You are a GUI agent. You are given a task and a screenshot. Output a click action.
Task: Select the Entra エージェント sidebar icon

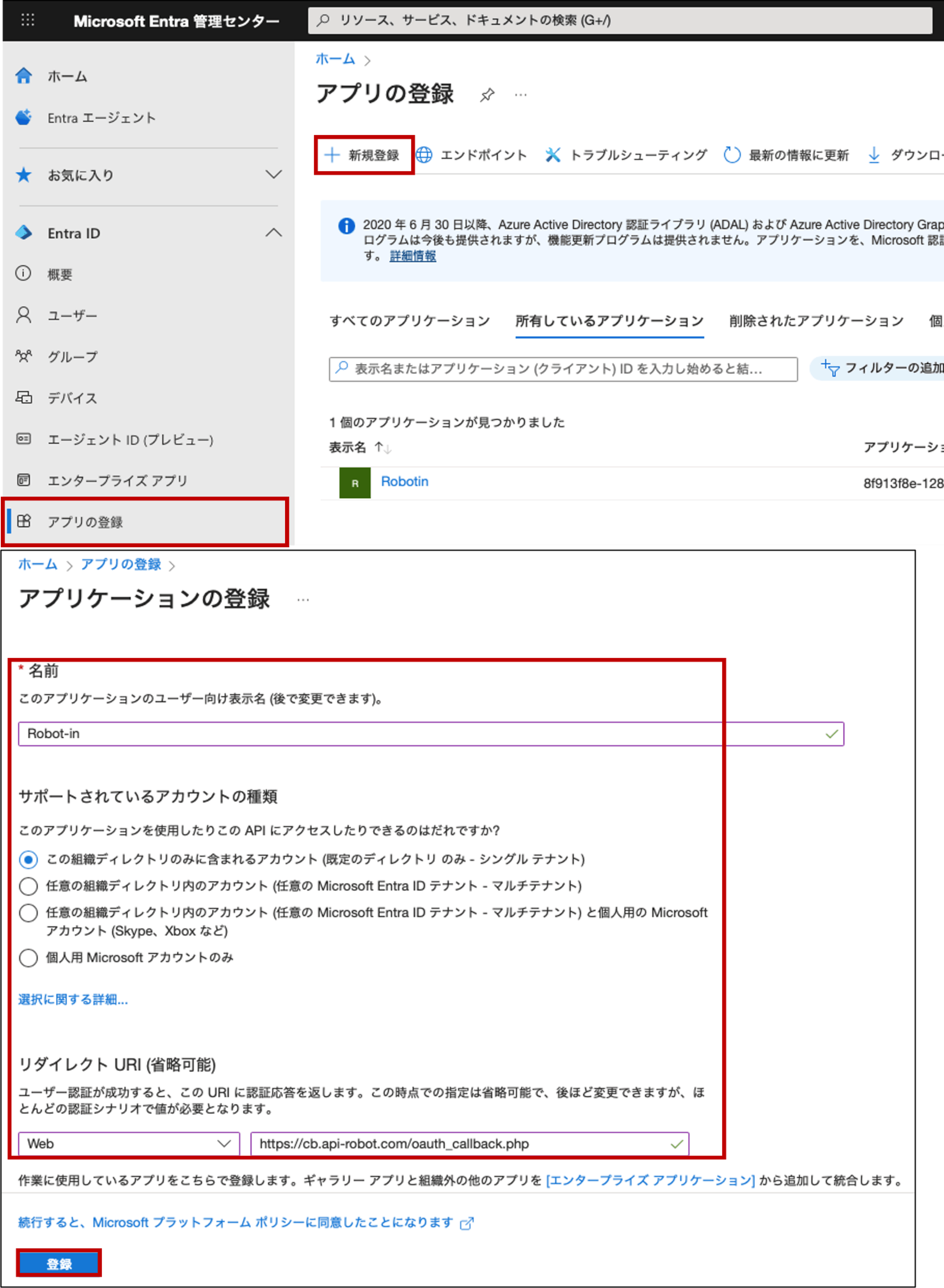point(24,118)
